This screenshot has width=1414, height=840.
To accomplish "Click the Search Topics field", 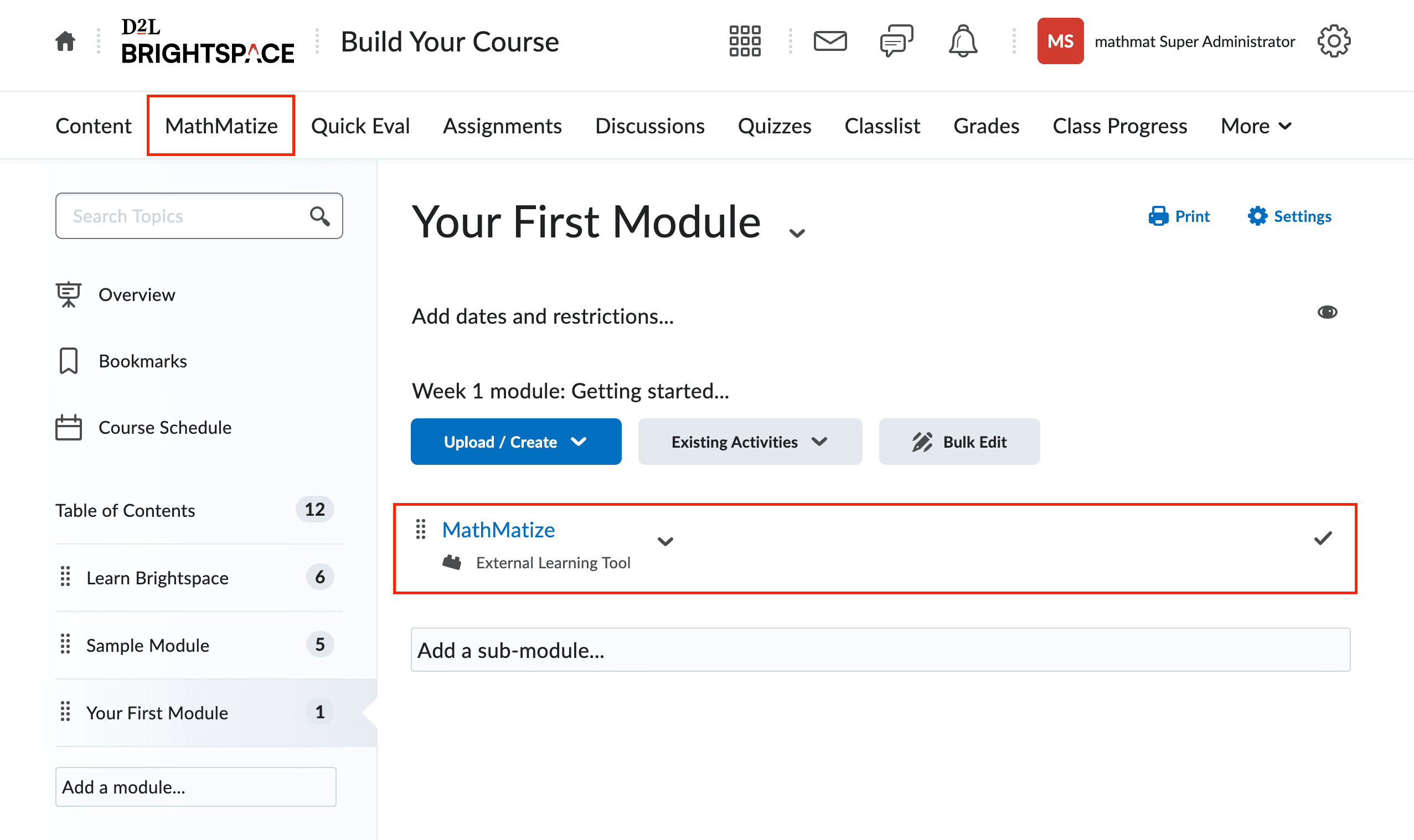I will (199, 216).
